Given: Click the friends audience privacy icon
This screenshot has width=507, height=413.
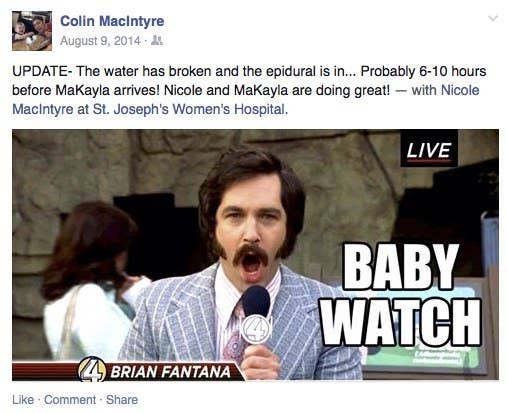Looking at the screenshot, I should point(157,41).
